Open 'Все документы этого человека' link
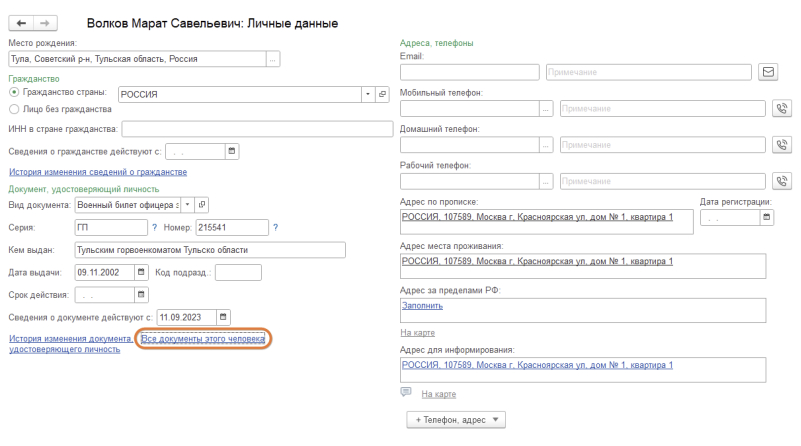Screen dimensions: 801x446 [x=203, y=340]
